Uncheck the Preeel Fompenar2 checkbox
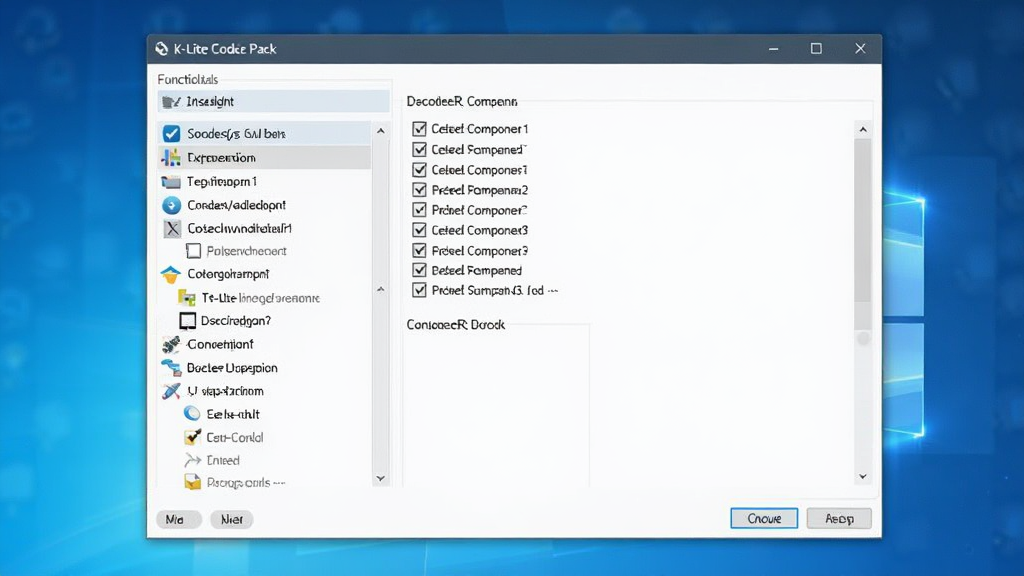1024x576 pixels. (x=419, y=190)
